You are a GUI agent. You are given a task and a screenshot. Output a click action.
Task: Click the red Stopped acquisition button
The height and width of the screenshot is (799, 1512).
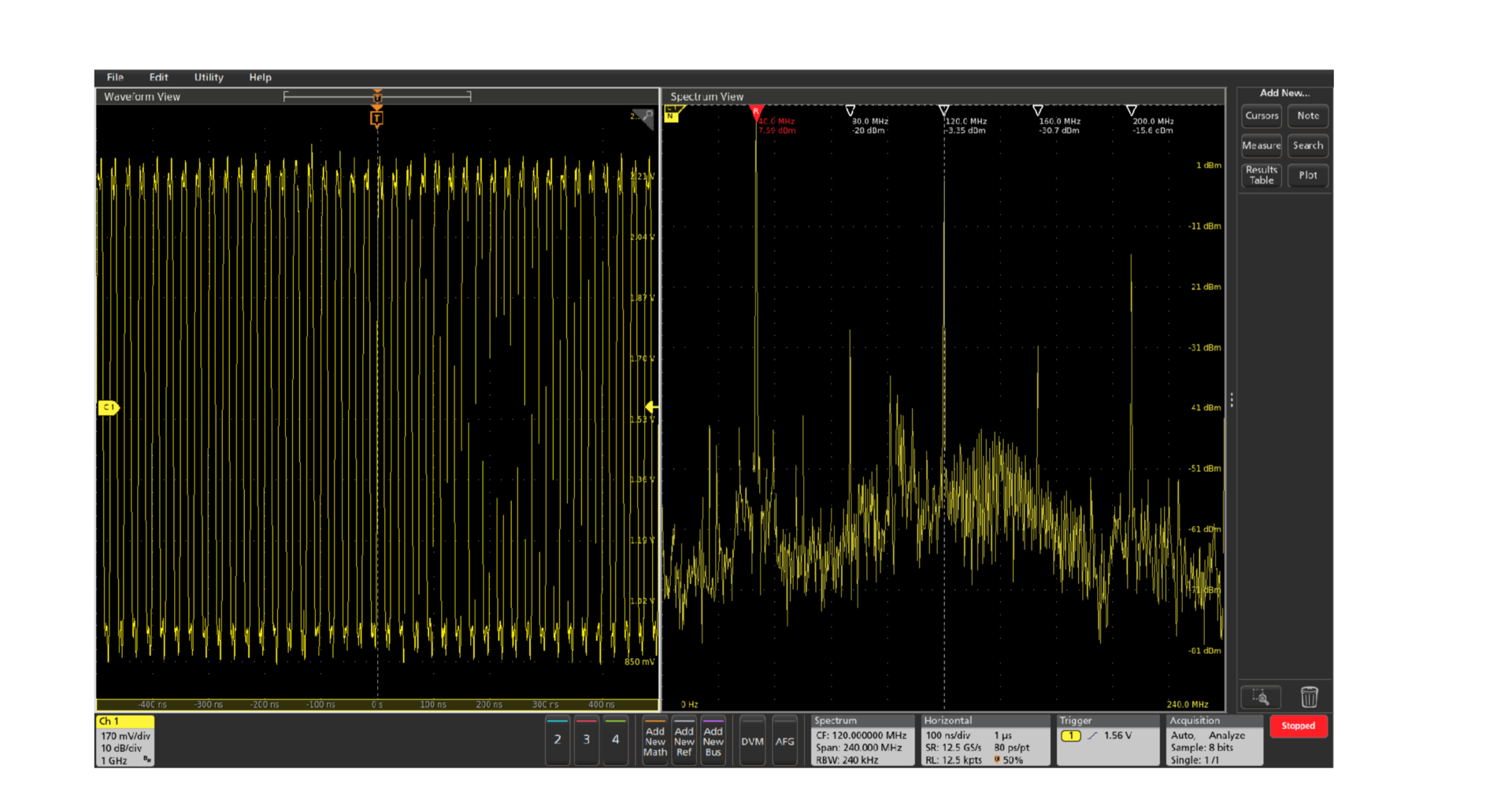[x=1299, y=726]
